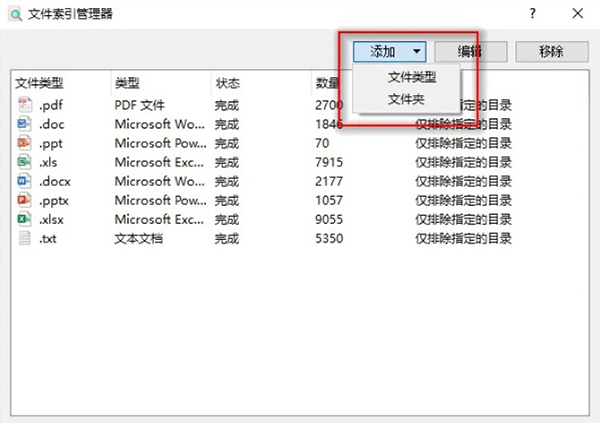The height and width of the screenshot is (423, 600).
Task: Click the help question mark button
Action: click(x=531, y=14)
